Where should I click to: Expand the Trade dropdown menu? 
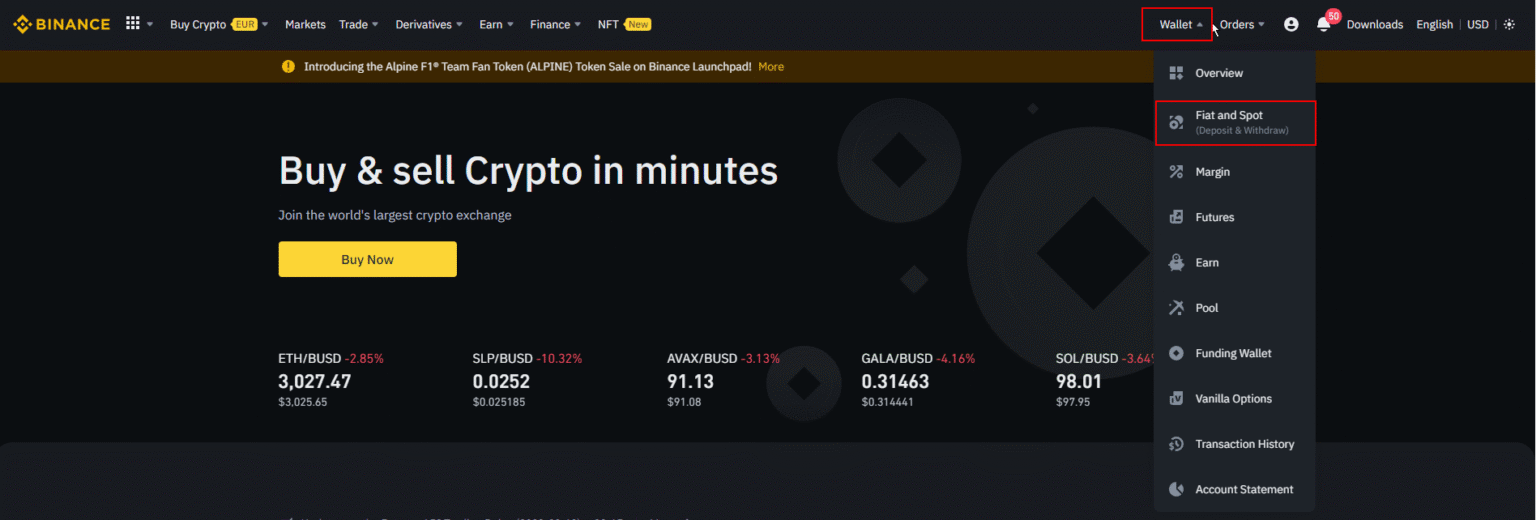[358, 24]
